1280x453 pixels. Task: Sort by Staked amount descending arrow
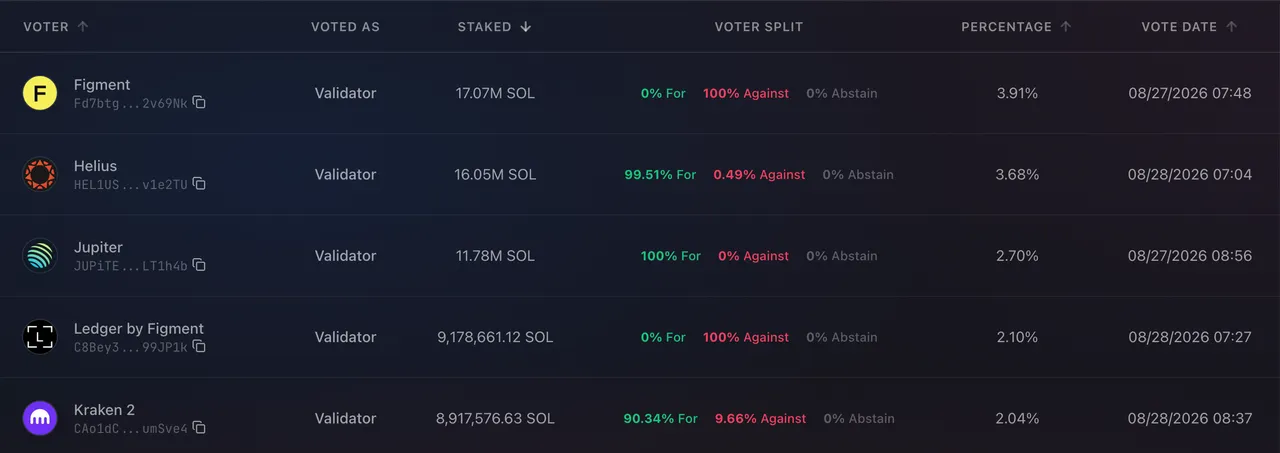(x=526, y=27)
